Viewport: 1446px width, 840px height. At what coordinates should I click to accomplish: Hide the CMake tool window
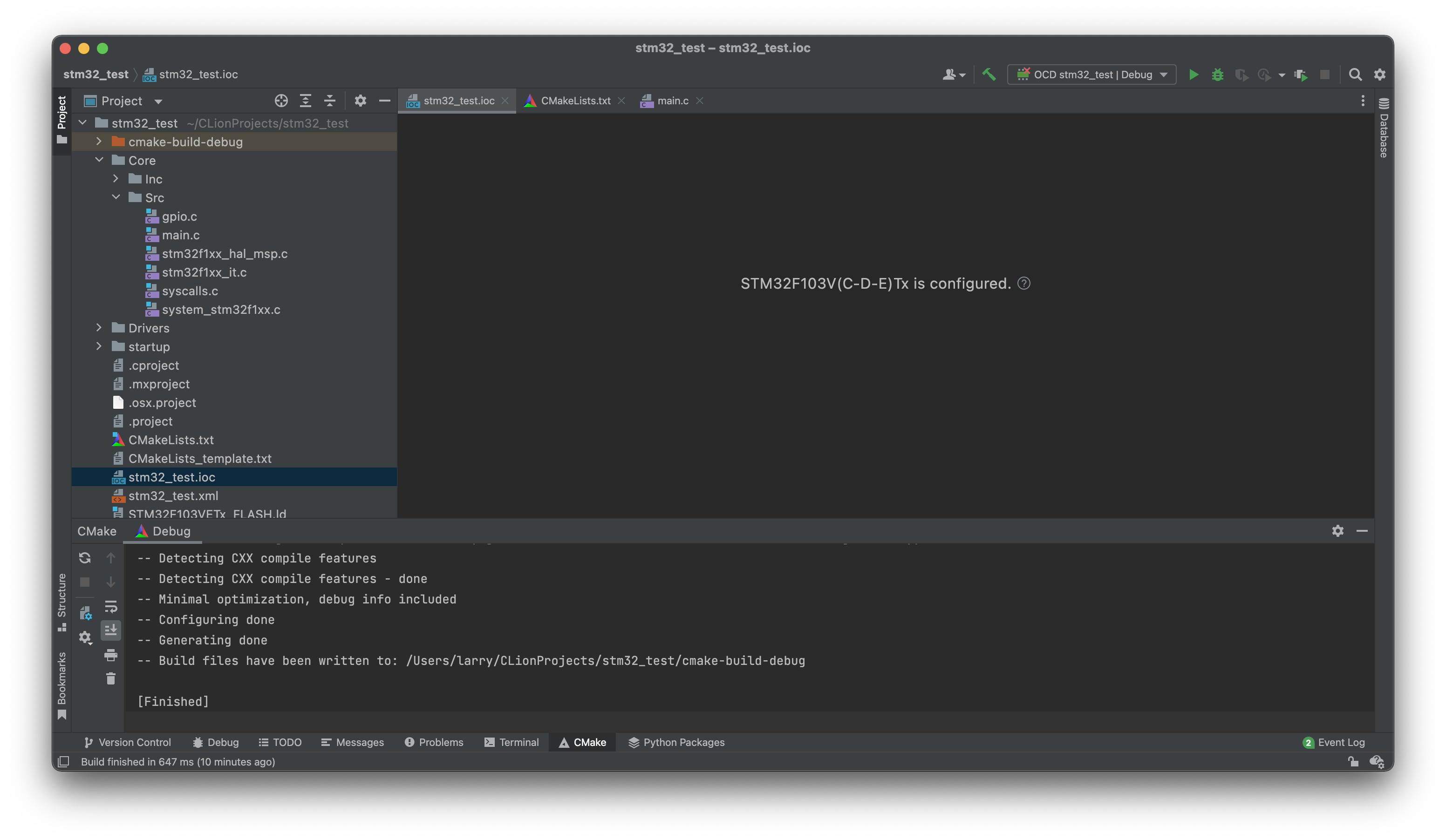tap(1362, 531)
